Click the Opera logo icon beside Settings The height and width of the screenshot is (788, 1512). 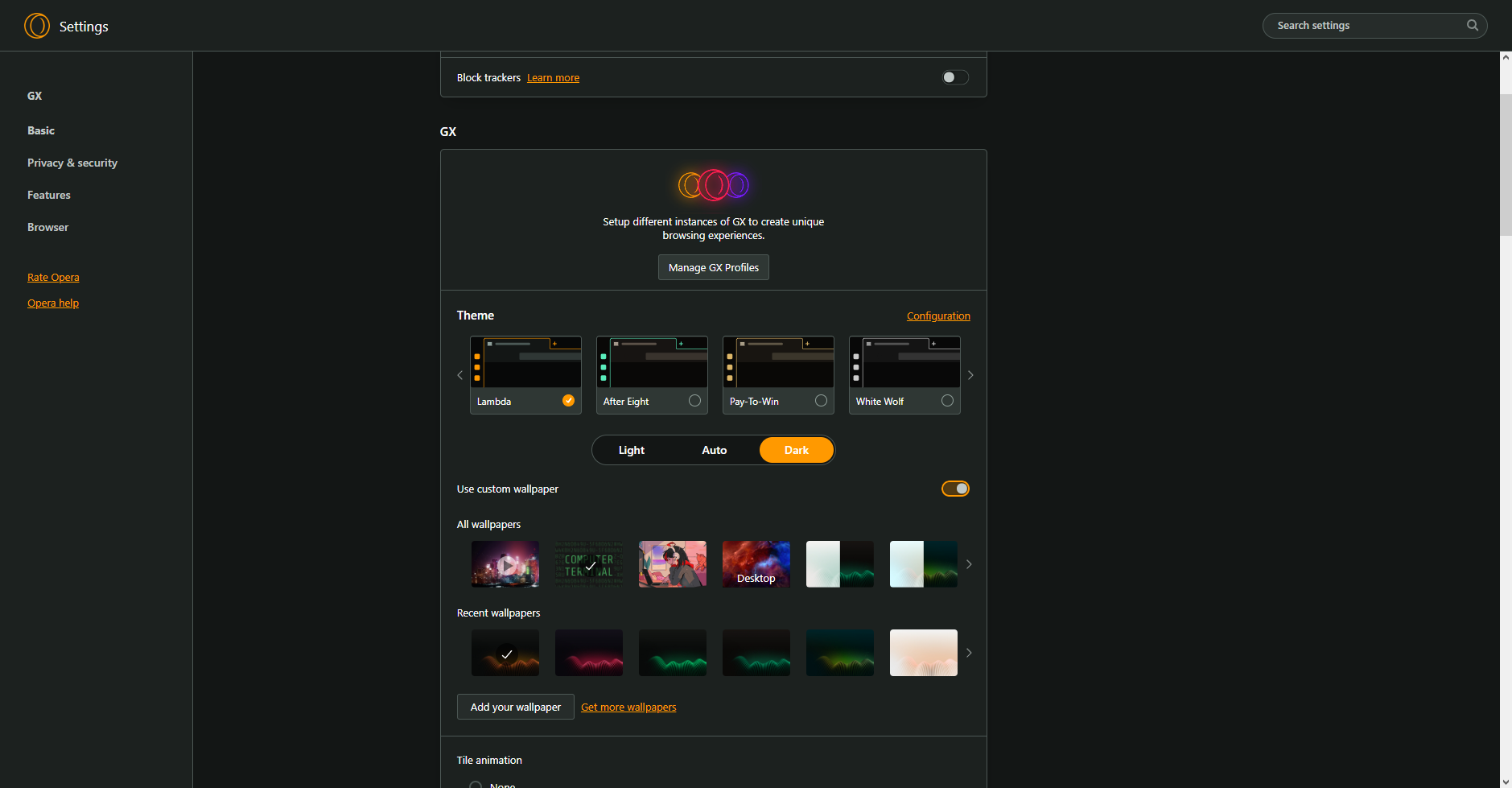tap(37, 26)
